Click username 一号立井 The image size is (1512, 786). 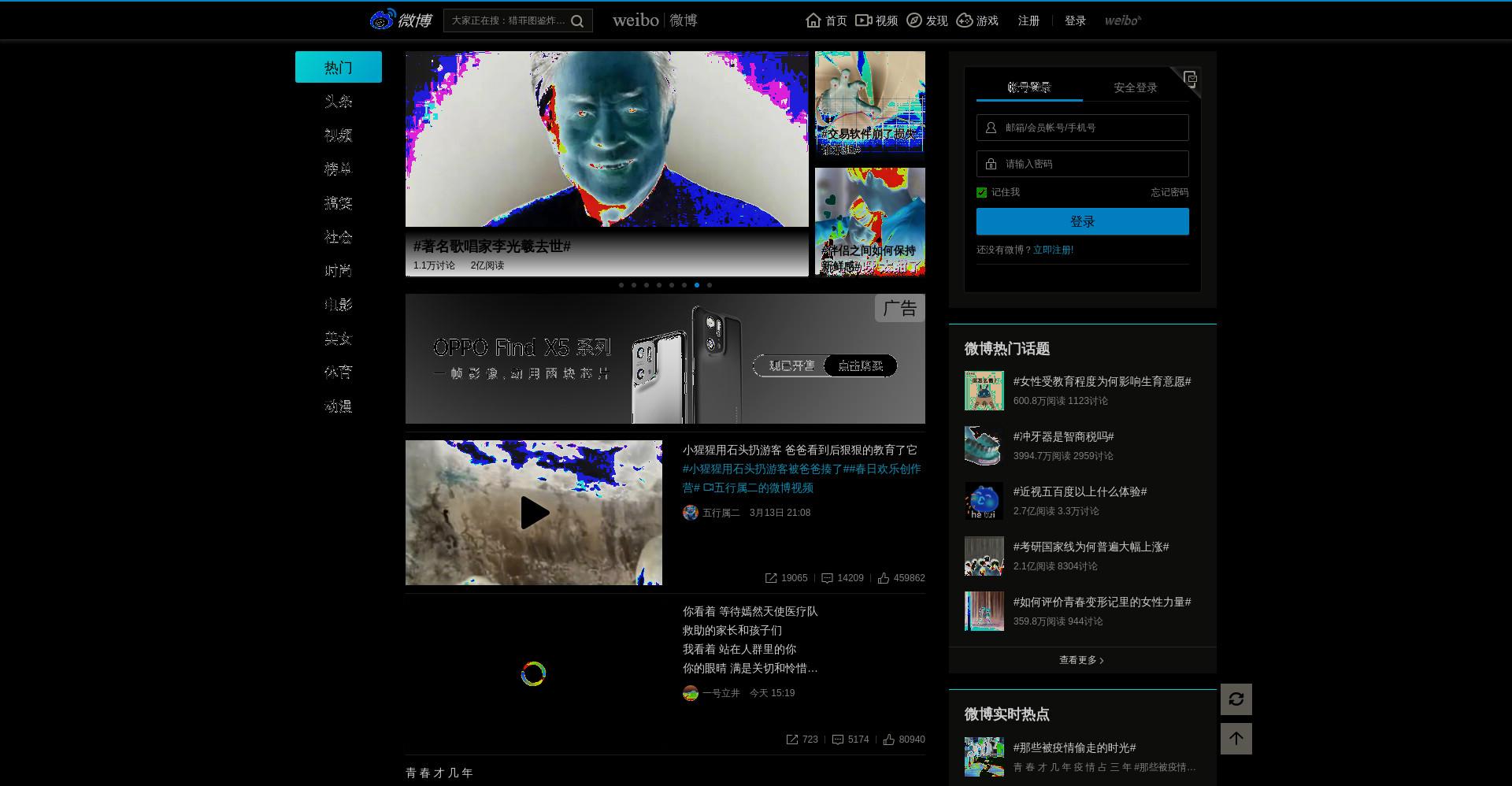click(x=721, y=693)
